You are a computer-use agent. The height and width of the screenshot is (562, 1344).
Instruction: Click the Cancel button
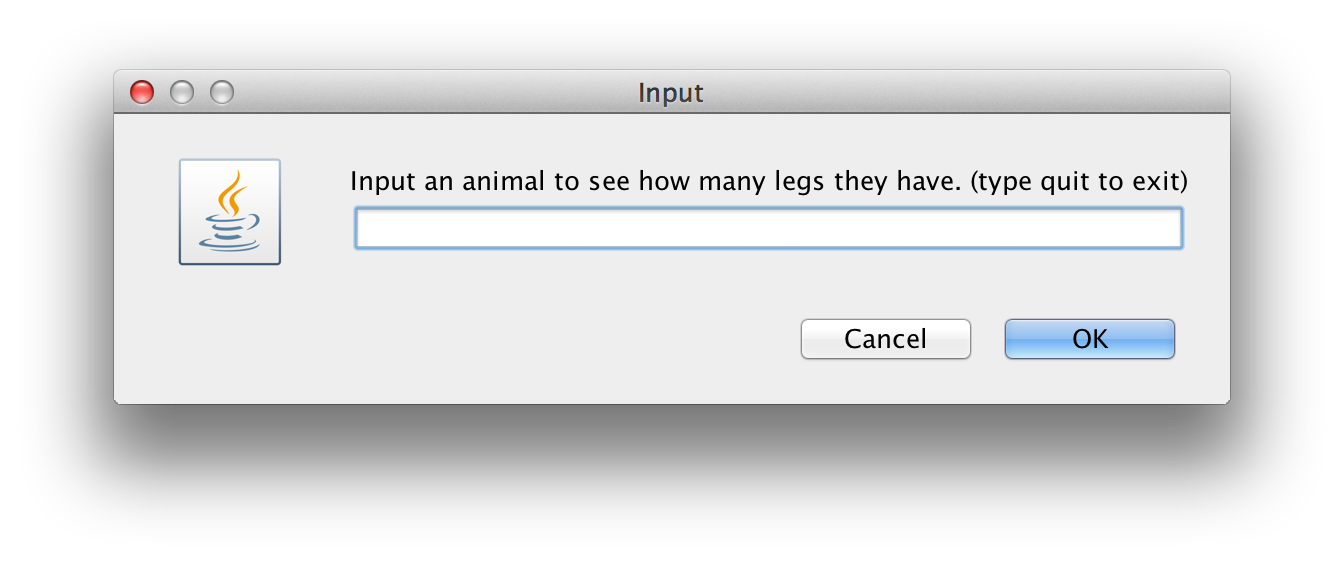[x=885, y=339]
